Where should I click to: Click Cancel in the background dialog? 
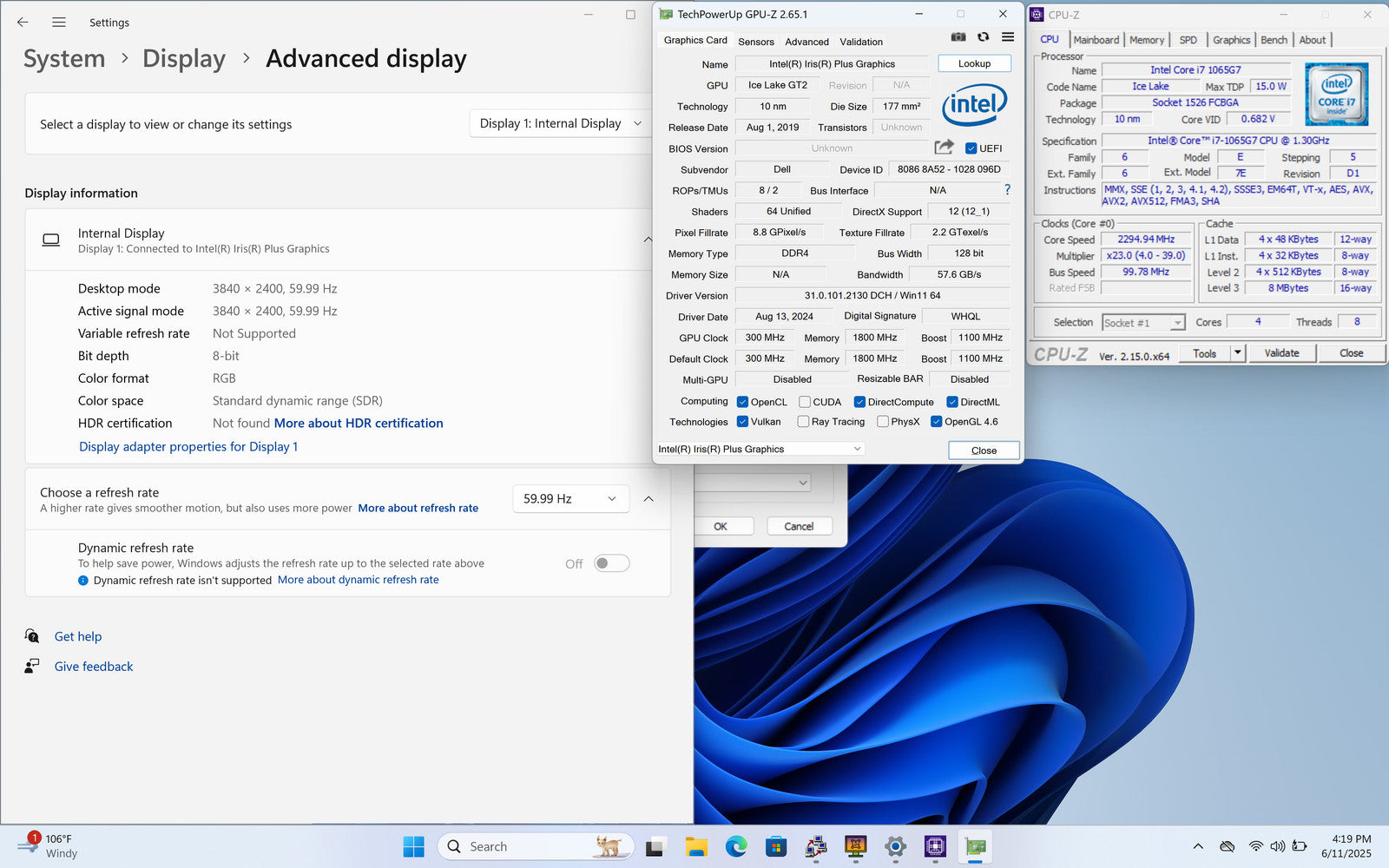[x=799, y=526]
